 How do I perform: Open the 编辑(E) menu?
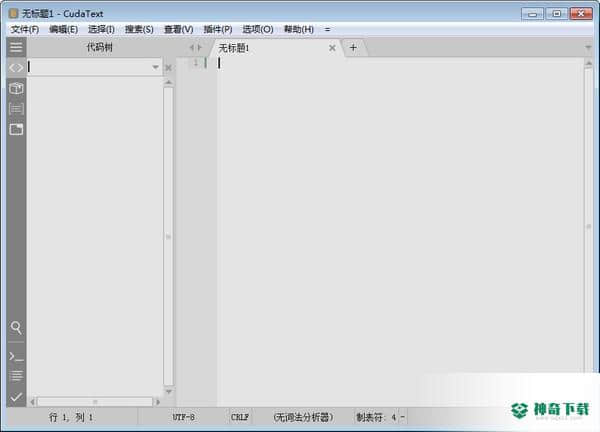[x=64, y=29]
